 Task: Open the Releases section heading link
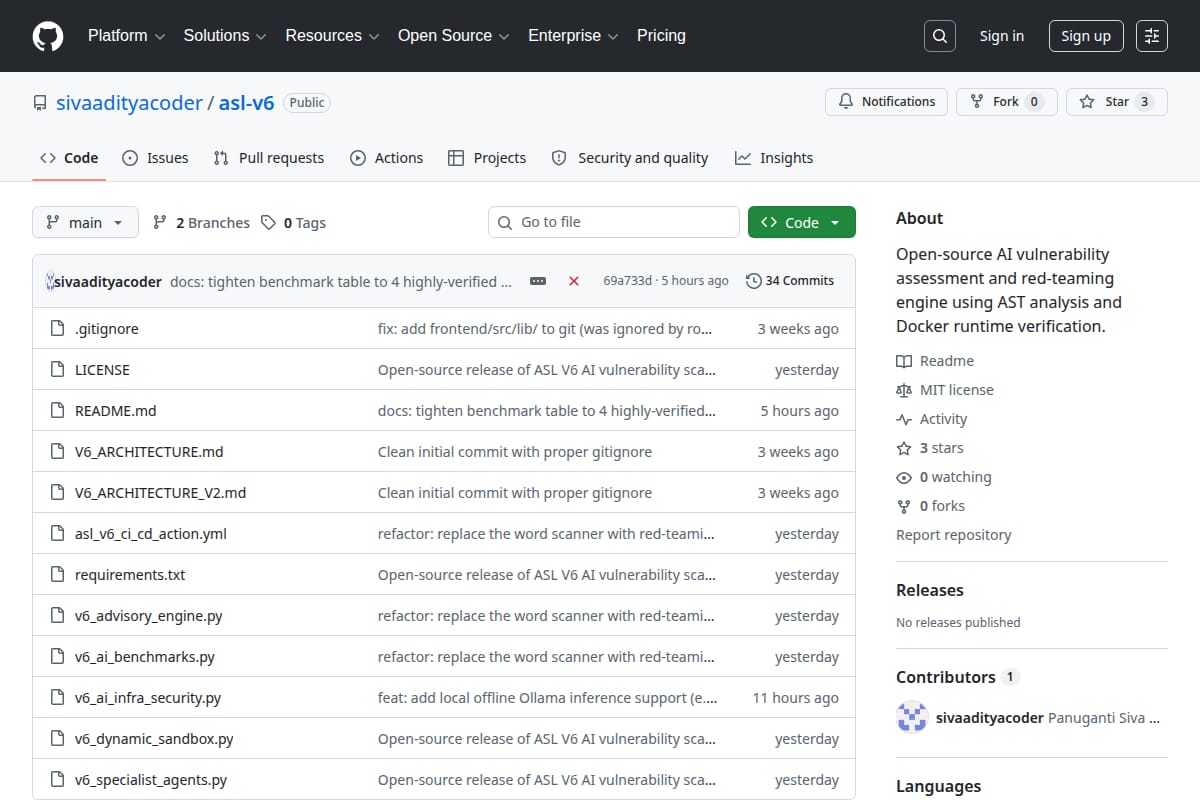[930, 590]
